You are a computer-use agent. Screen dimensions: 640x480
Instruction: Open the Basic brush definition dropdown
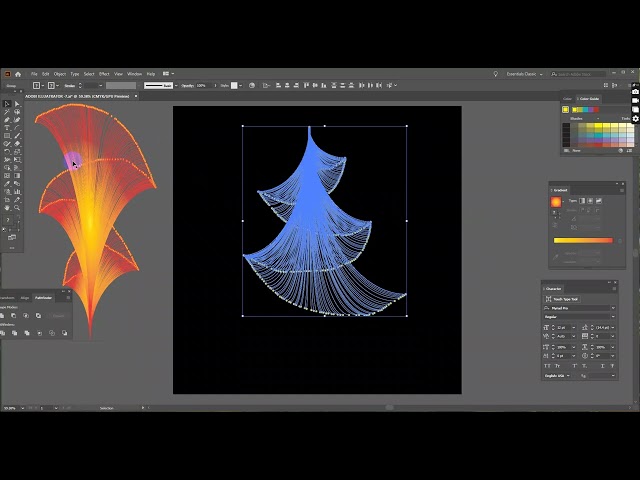tap(176, 85)
